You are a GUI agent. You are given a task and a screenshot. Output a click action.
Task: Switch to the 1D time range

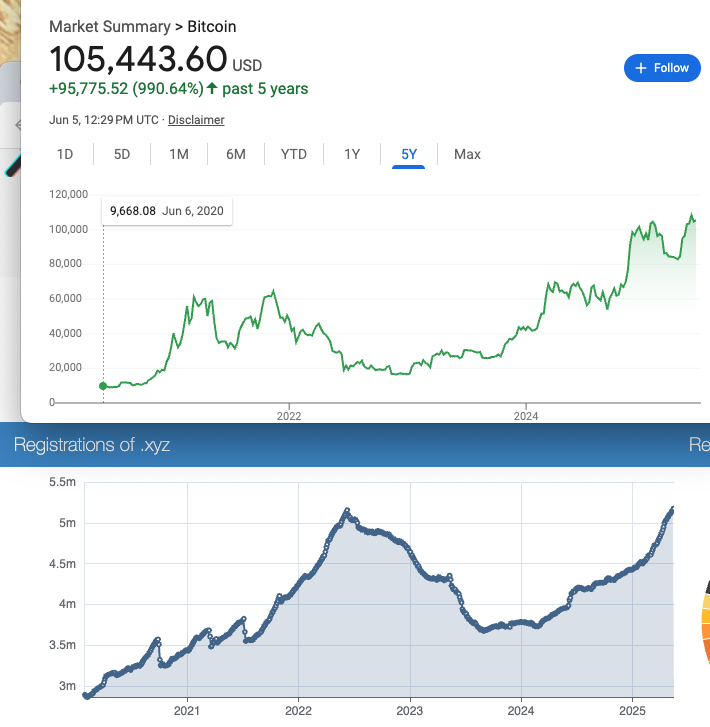pyautogui.click(x=65, y=154)
